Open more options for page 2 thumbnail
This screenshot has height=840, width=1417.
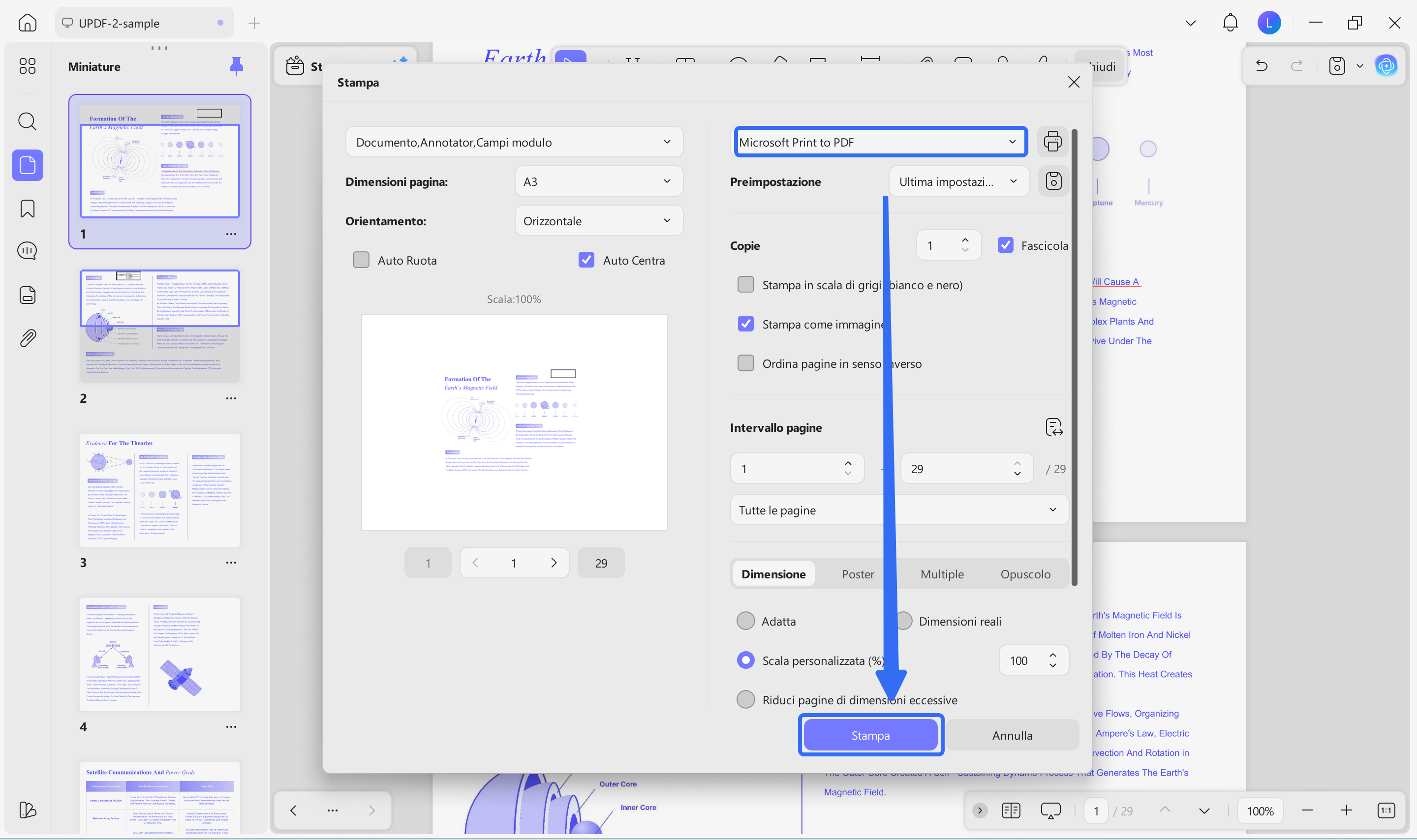pos(231,398)
